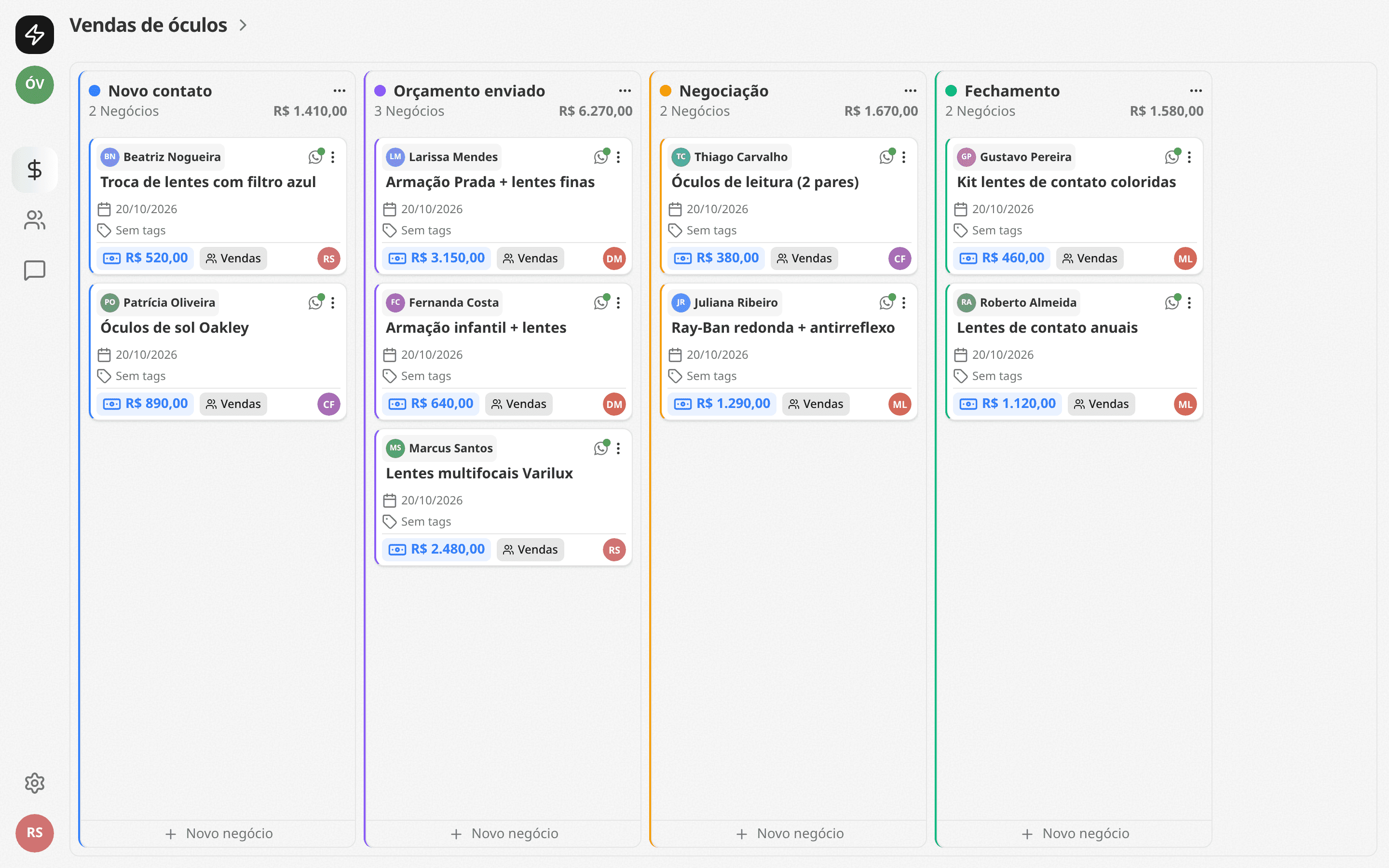Open the Troca de lentes com filtro azul deal
The height and width of the screenshot is (868, 1389).
[x=208, y=182]
